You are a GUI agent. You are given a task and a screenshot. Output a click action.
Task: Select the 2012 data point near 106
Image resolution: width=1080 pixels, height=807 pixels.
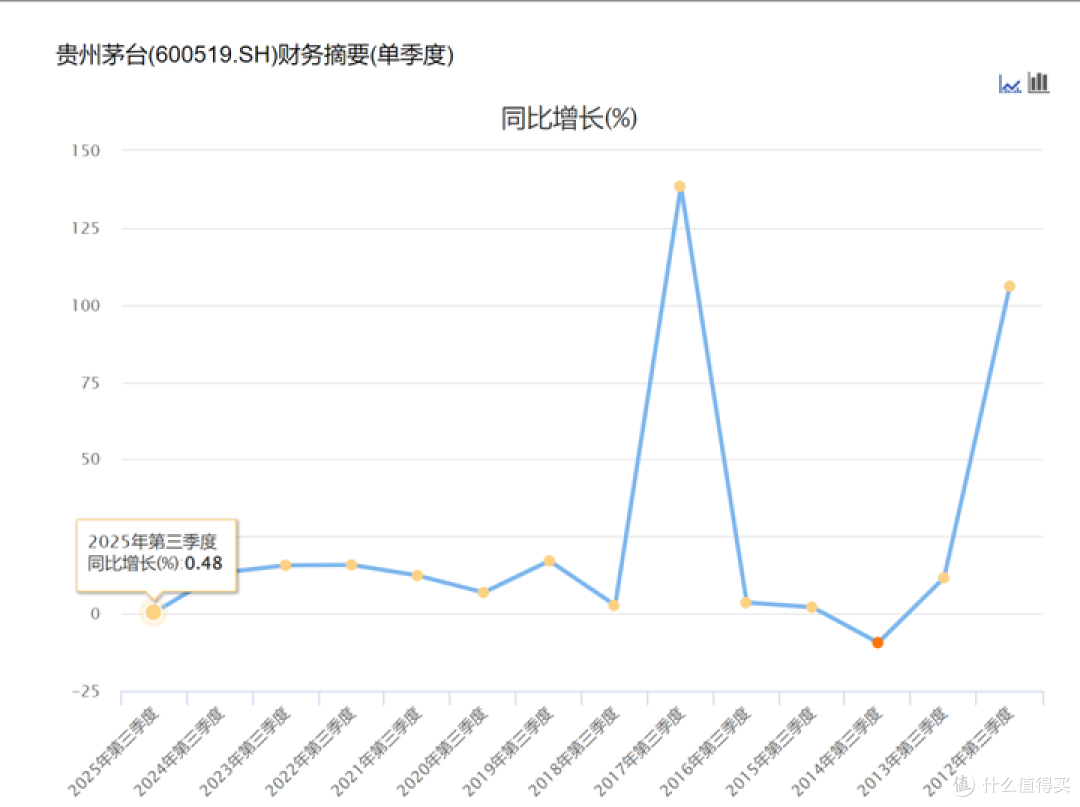tap(1009, 286)
